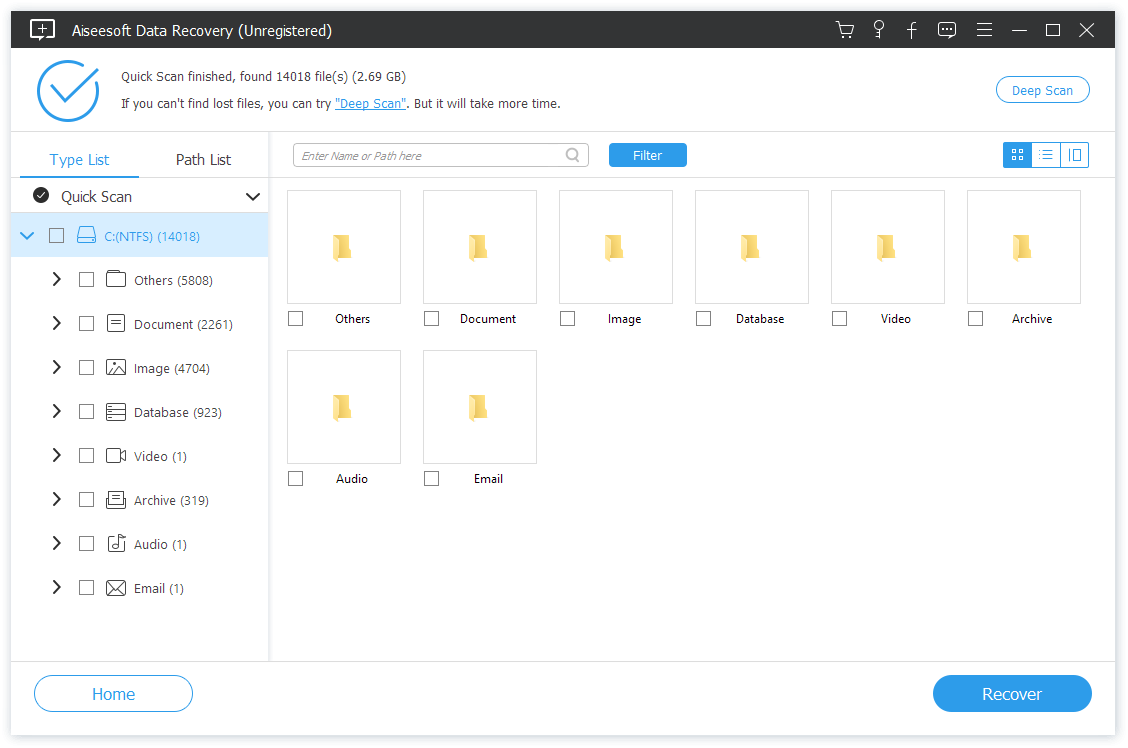The image size is (1128, 748).
Task: Tick checkbox under Email folder thumbnail
Action: pyautogui.click(x=432, y=478)
